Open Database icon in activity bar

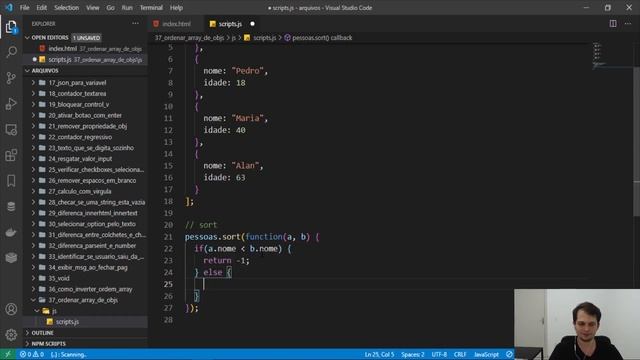tap(11, 207)
